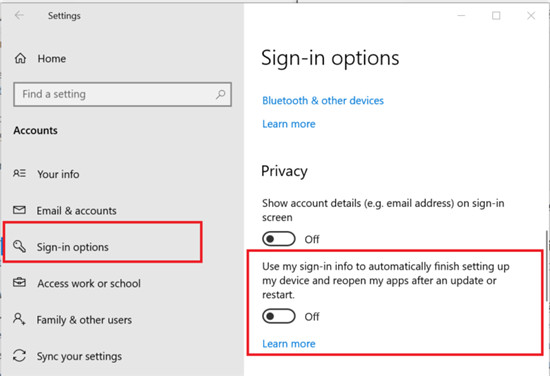Enable use my sign-in info after update
Screen dimensions: 550x376
pyautogui.click(x=279, y=316)
